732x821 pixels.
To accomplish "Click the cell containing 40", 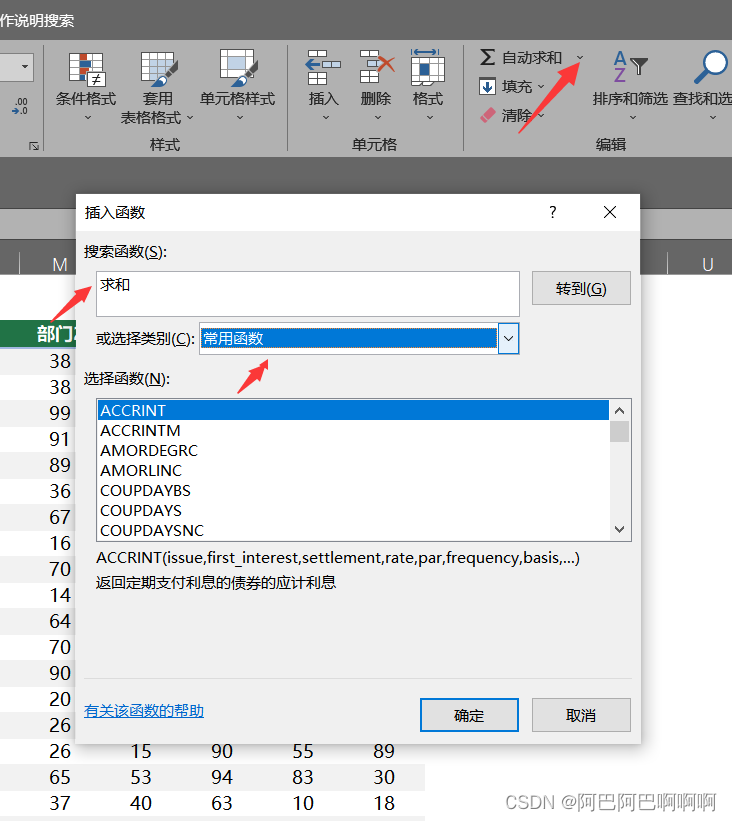I will point(141,803).
